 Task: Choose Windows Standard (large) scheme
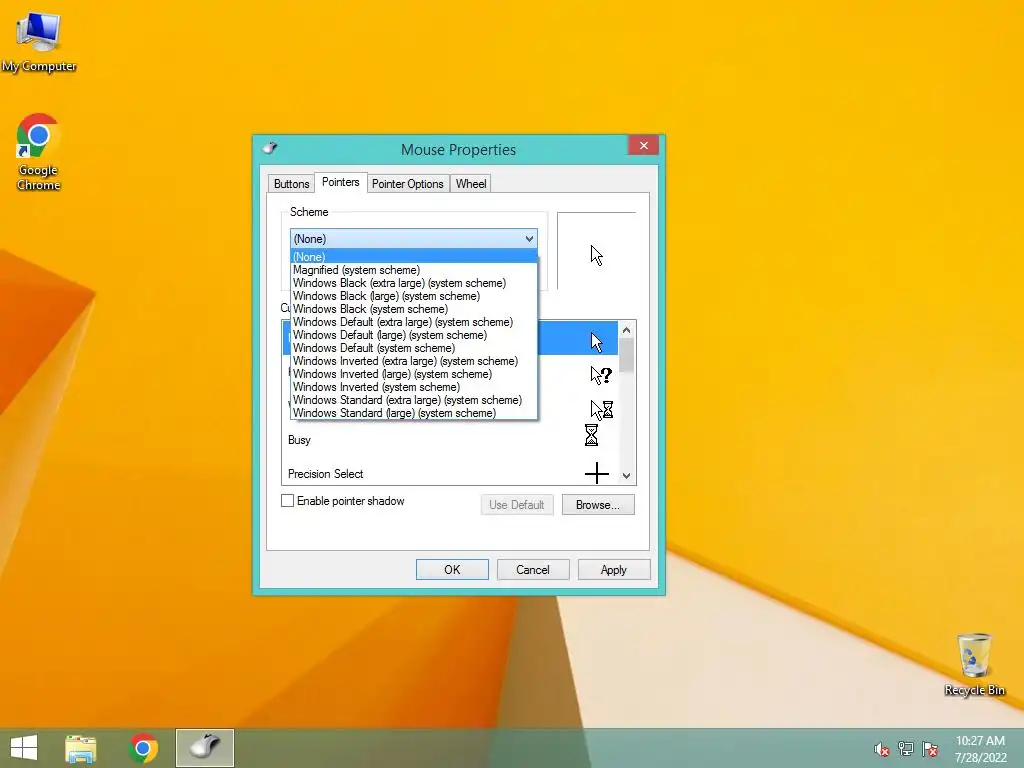[x=413, y=413]
